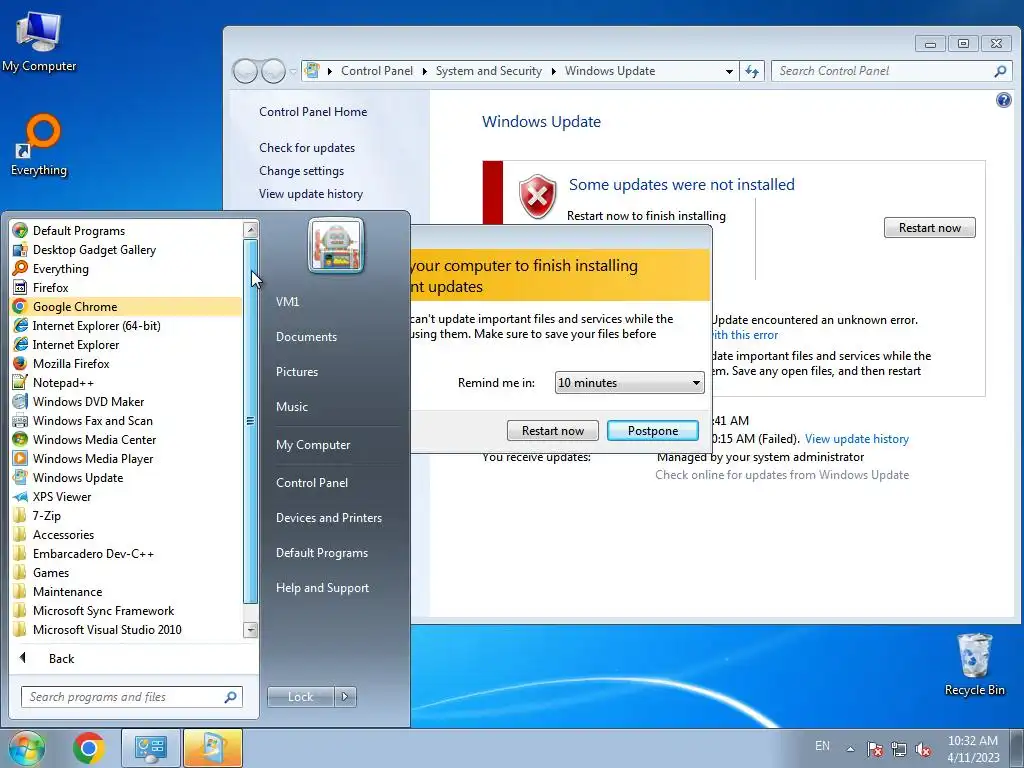Viewport: 1024px width, 768px height.
Task: Click the clock in taskbar
Action: (972, 748)
